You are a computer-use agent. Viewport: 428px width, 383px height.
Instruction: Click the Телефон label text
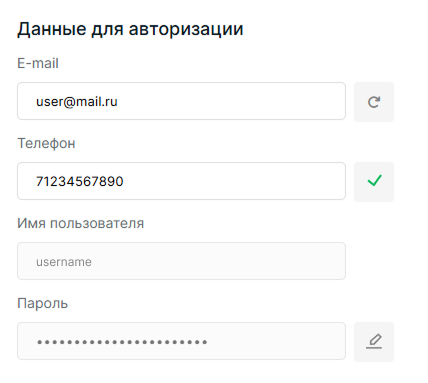coord(46,143)
